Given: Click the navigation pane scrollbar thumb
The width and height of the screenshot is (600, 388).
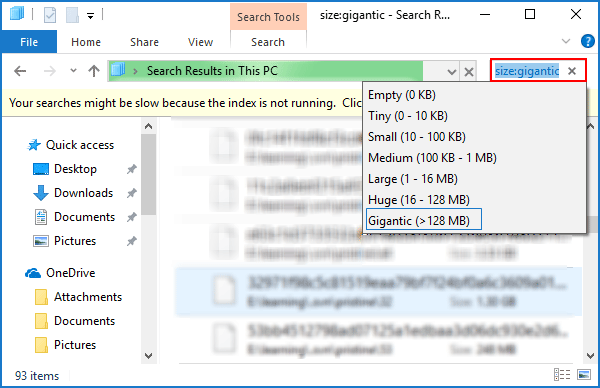Looking at the screenshot, I should coord(148,174).
